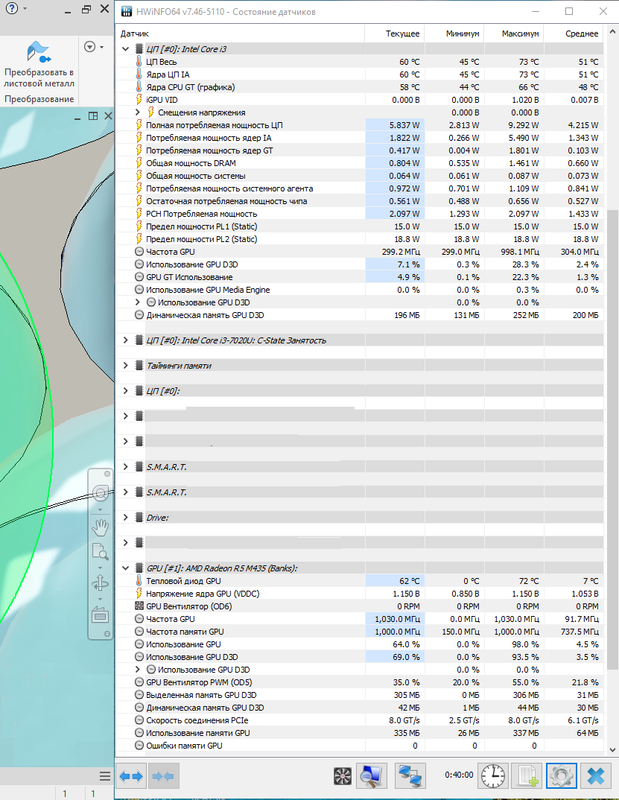The height and width of the screenshot is (800, 619).
Task: Expand the Drive: sensor group
Action: point(126,517)
